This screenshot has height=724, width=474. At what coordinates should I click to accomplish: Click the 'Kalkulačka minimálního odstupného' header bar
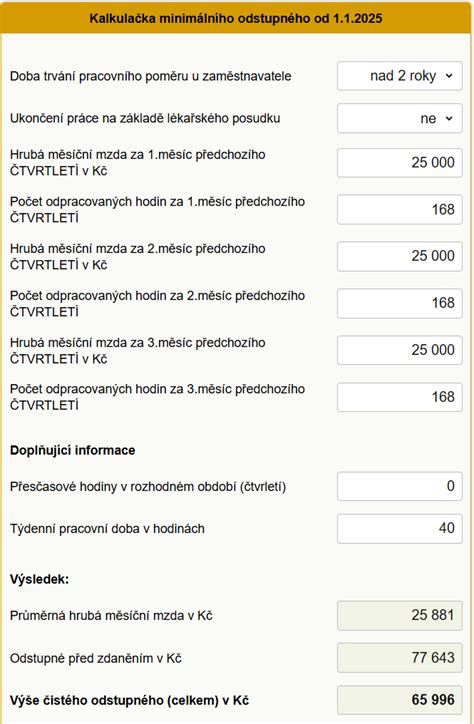(236, 18)
